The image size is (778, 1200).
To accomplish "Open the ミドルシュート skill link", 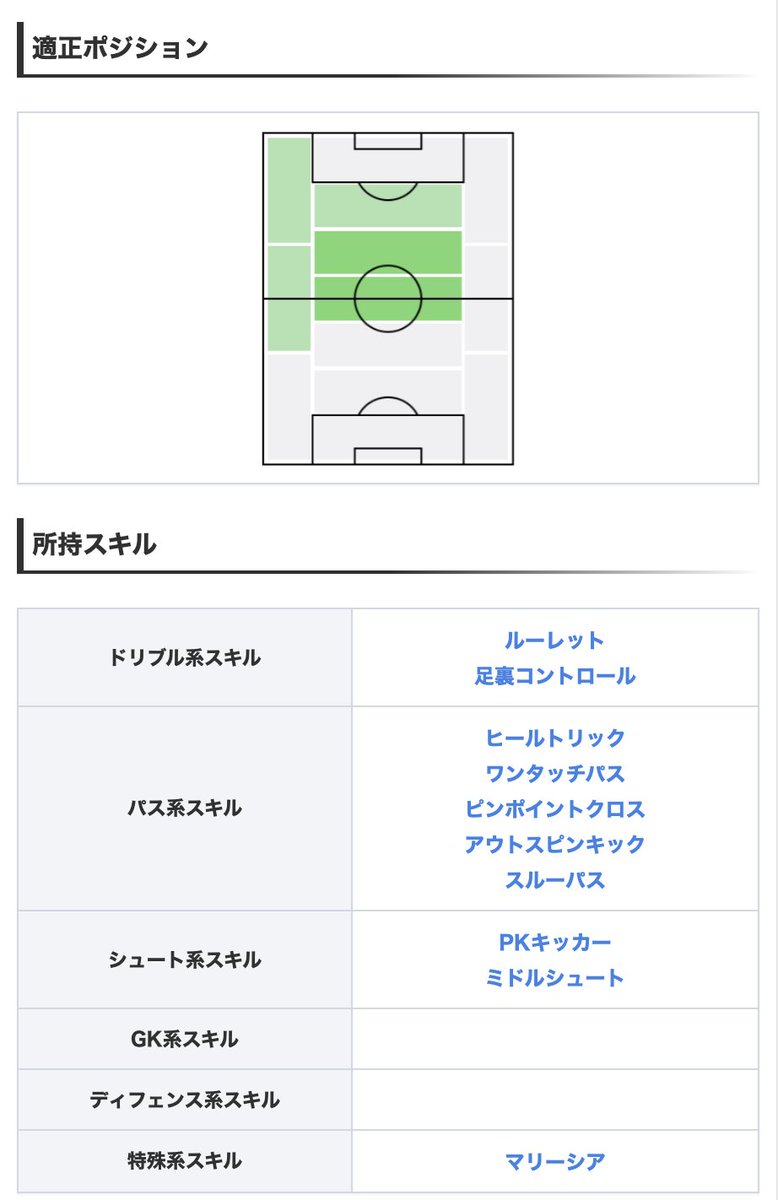I will (x=555, y=978).
